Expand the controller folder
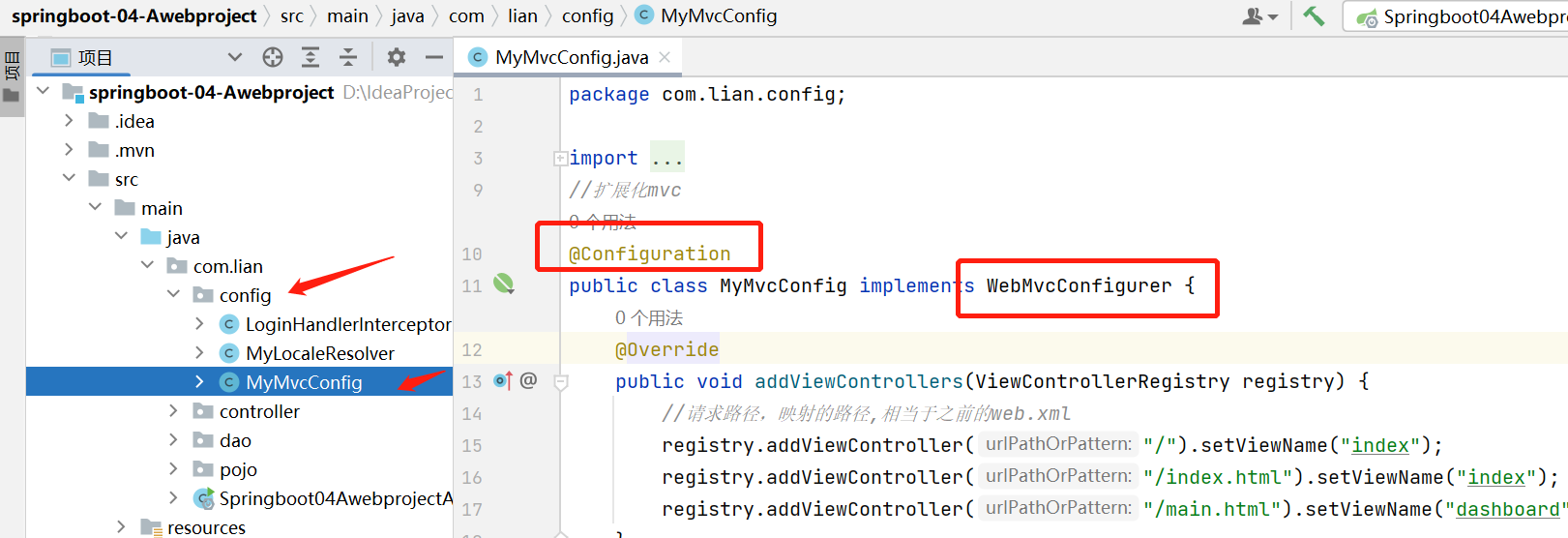The image size is (1568, 538). 174,411
